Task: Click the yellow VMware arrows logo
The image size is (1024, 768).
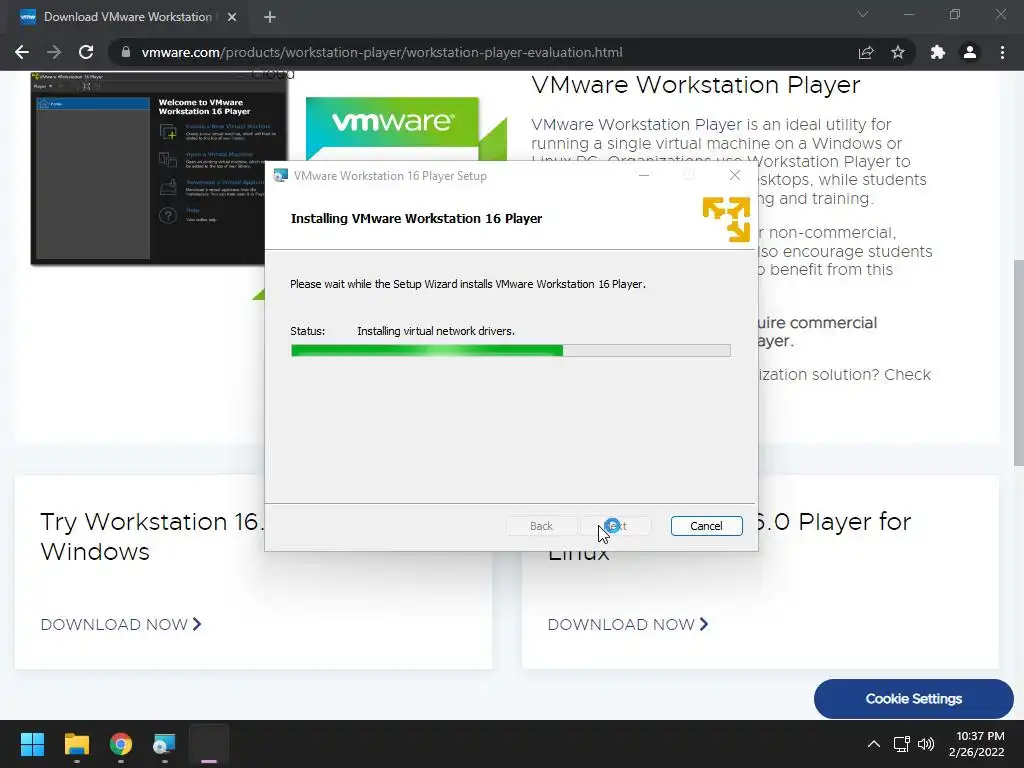Action: pos(726,220)
